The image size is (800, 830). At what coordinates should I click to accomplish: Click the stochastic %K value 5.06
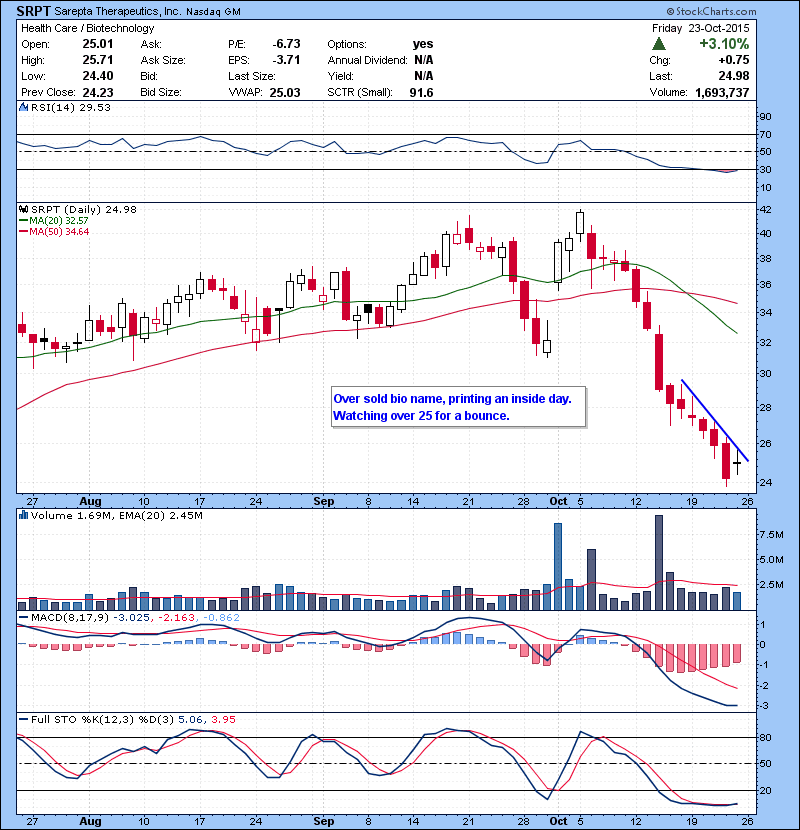pyautogui.click(x=190, y=719)
